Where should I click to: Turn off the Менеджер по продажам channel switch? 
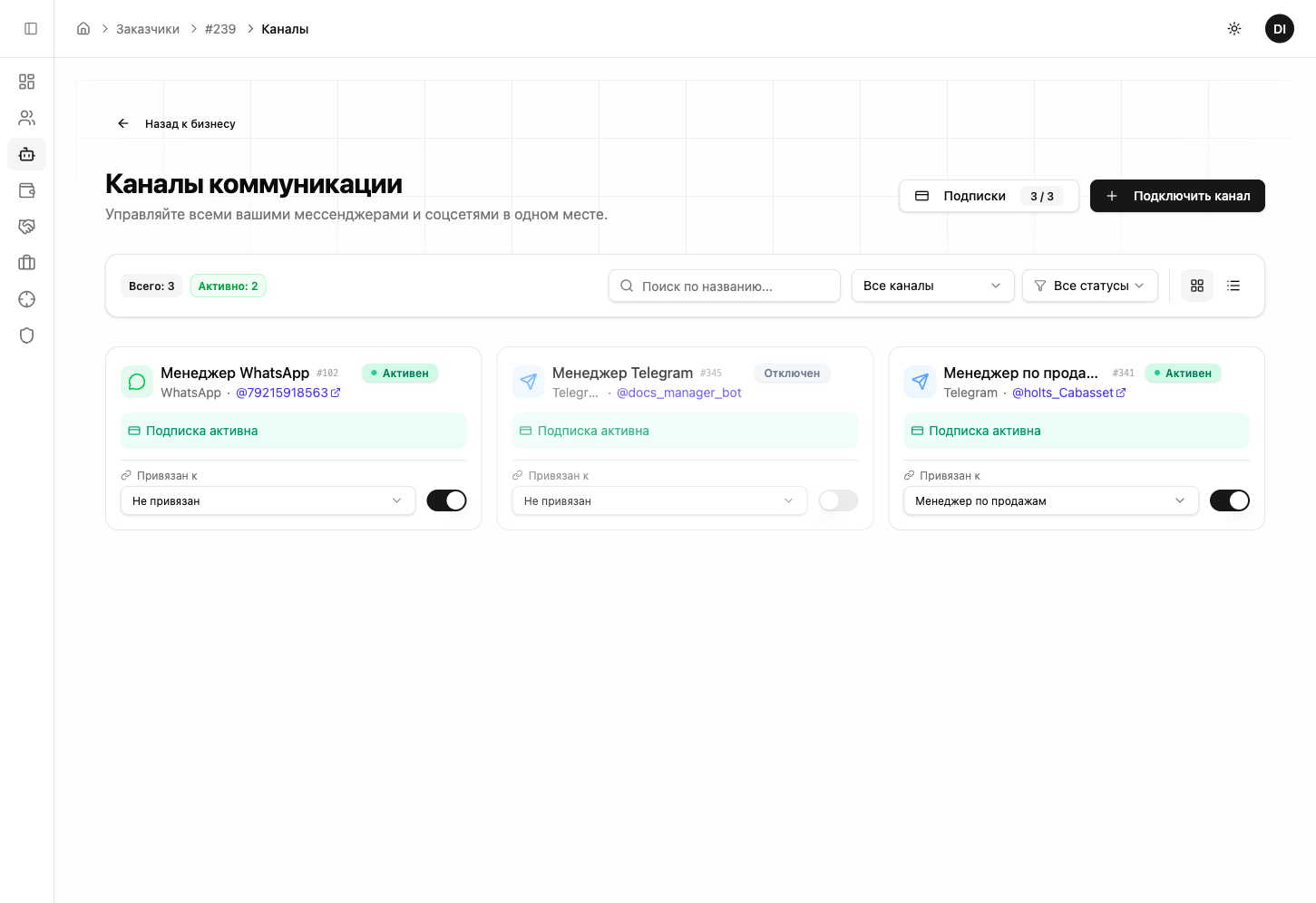tap(1229, 500)
